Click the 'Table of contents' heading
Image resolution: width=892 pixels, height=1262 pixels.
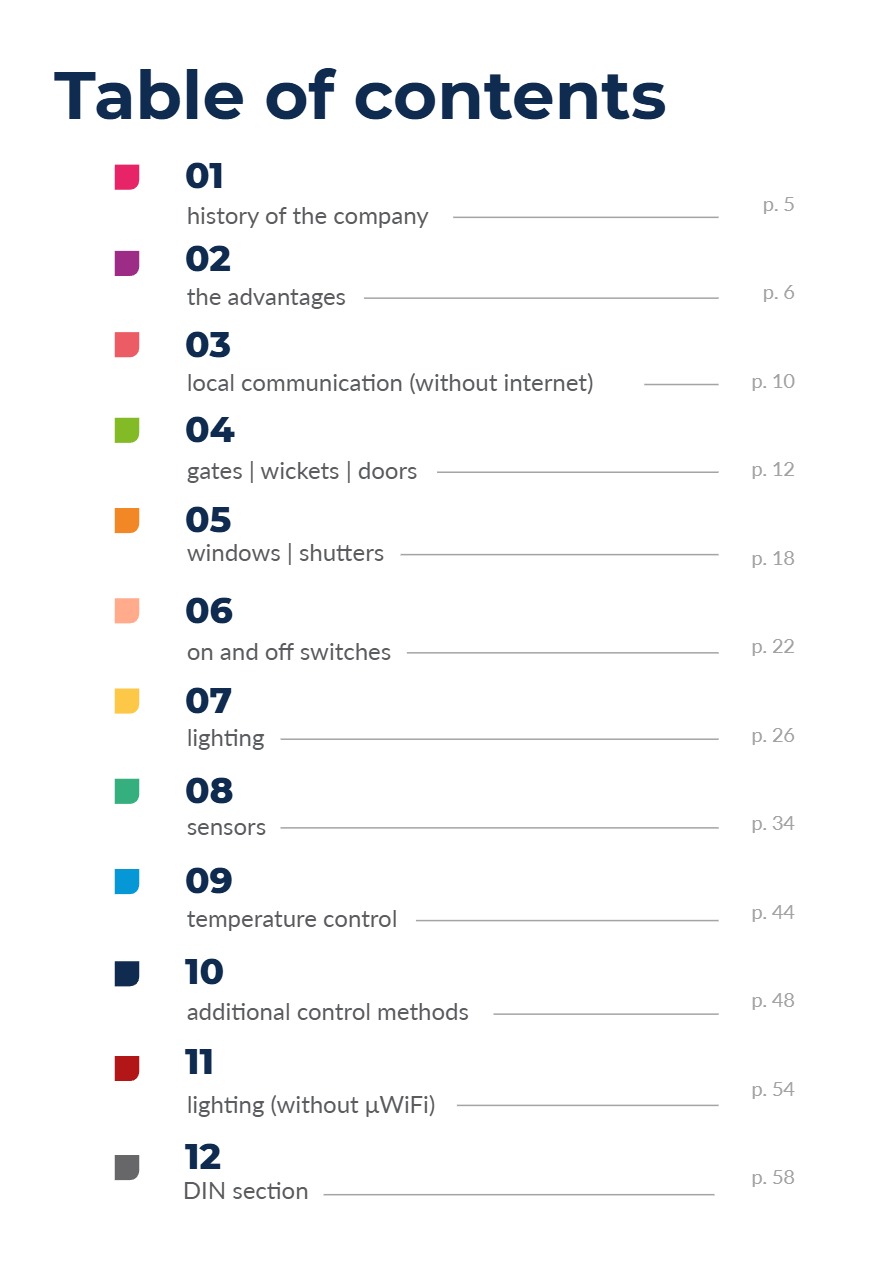tap(360, 97)
